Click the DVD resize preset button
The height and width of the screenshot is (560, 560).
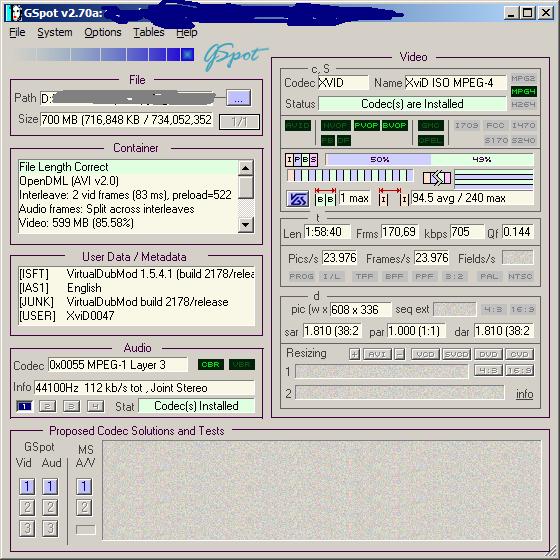point(488,354)
